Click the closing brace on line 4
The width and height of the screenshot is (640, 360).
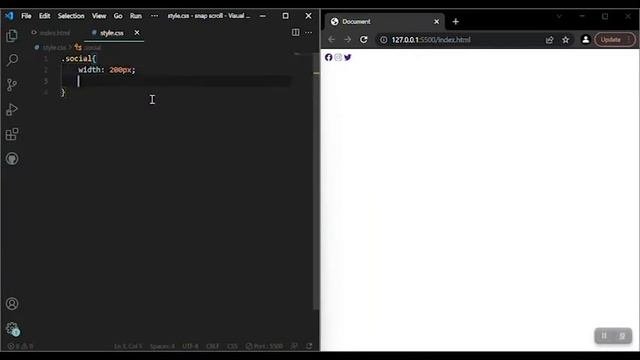(x=63, y=93)
